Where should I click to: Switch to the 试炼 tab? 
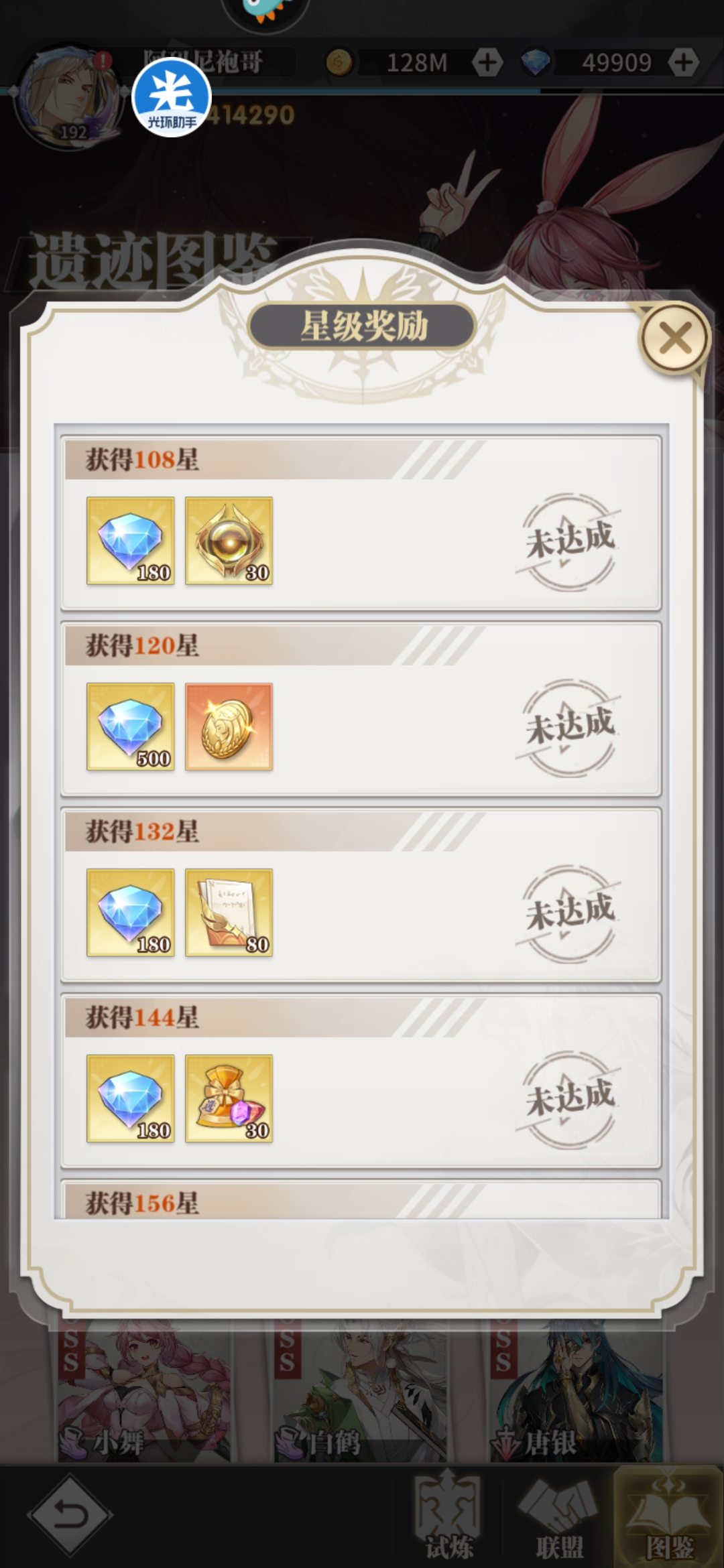[x=448, y=1516]
